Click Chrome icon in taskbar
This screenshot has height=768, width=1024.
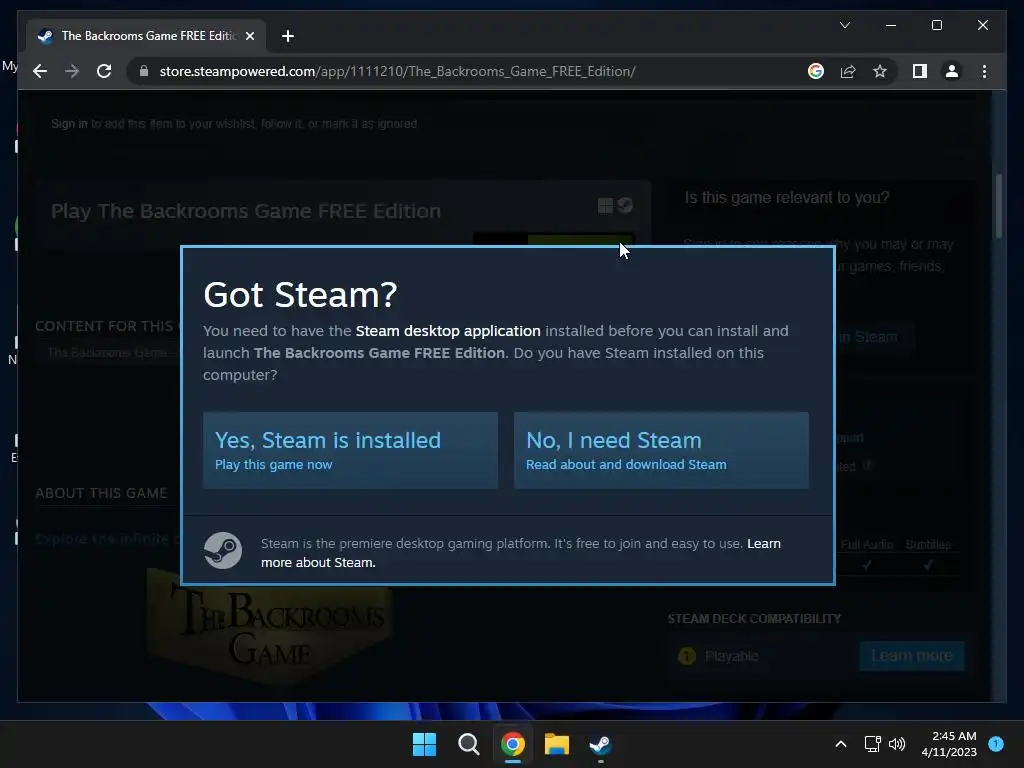pos(513,744)
